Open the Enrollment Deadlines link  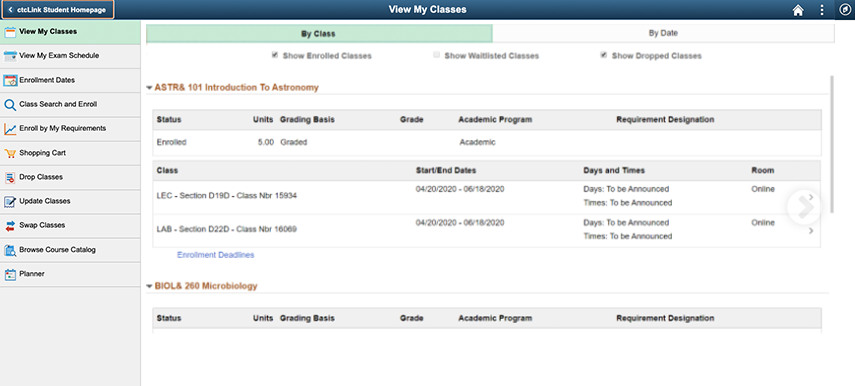click(x=215, y=255)
